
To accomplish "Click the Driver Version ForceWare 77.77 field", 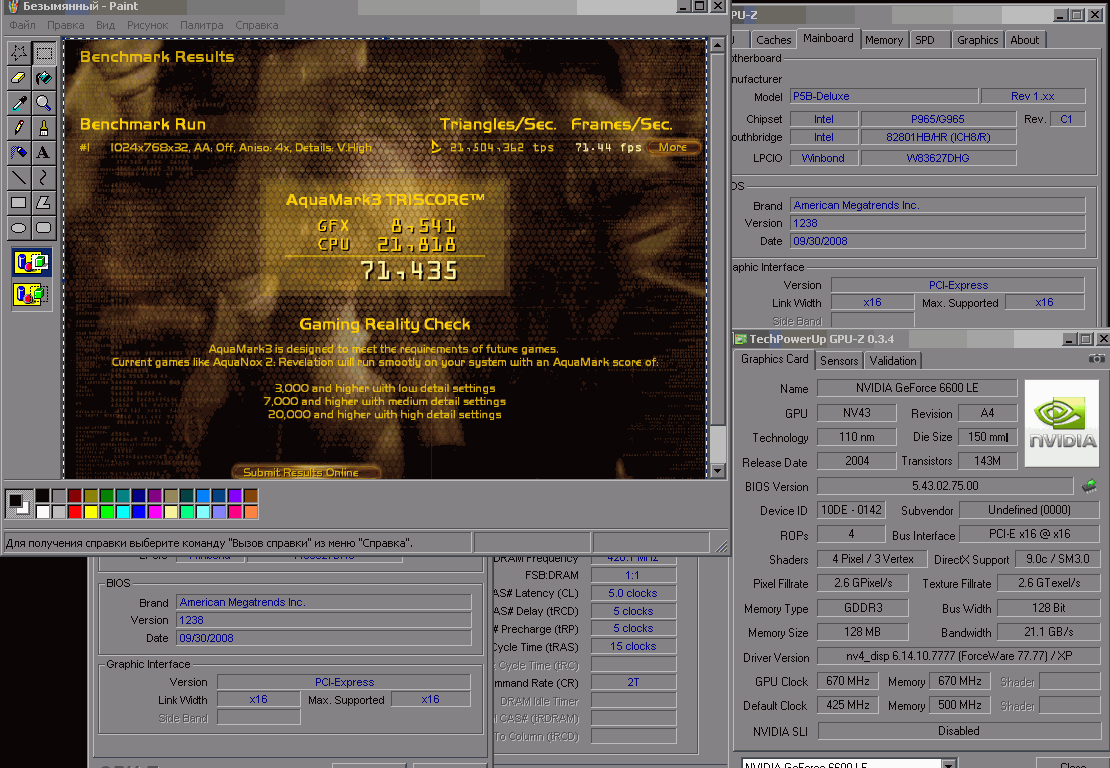I will [x=959, y=656].
